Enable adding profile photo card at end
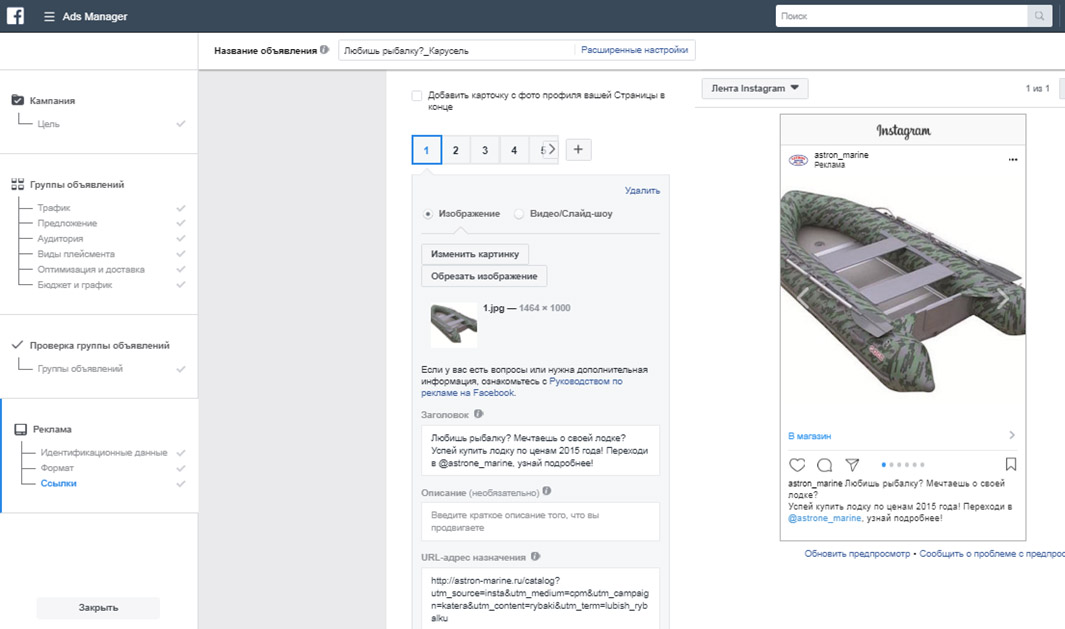The height and width of the screenshot is (629, 1065). [x=417, y=96]
